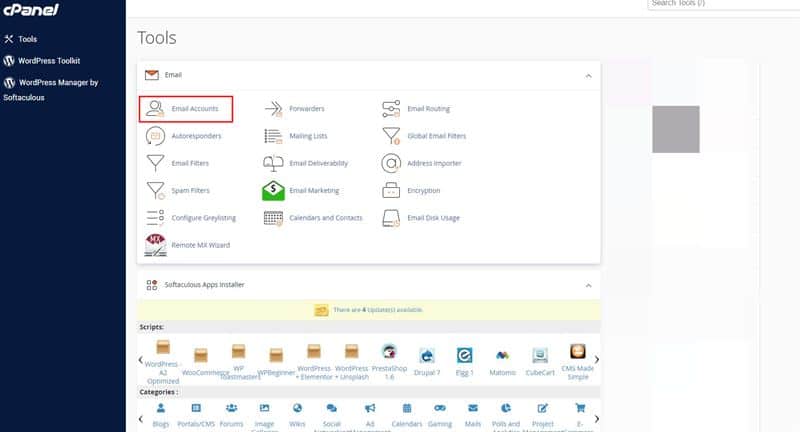Select PrestaShop 1.6 script
The width and height of the screenshot is (800, 432).
point(389,362)
